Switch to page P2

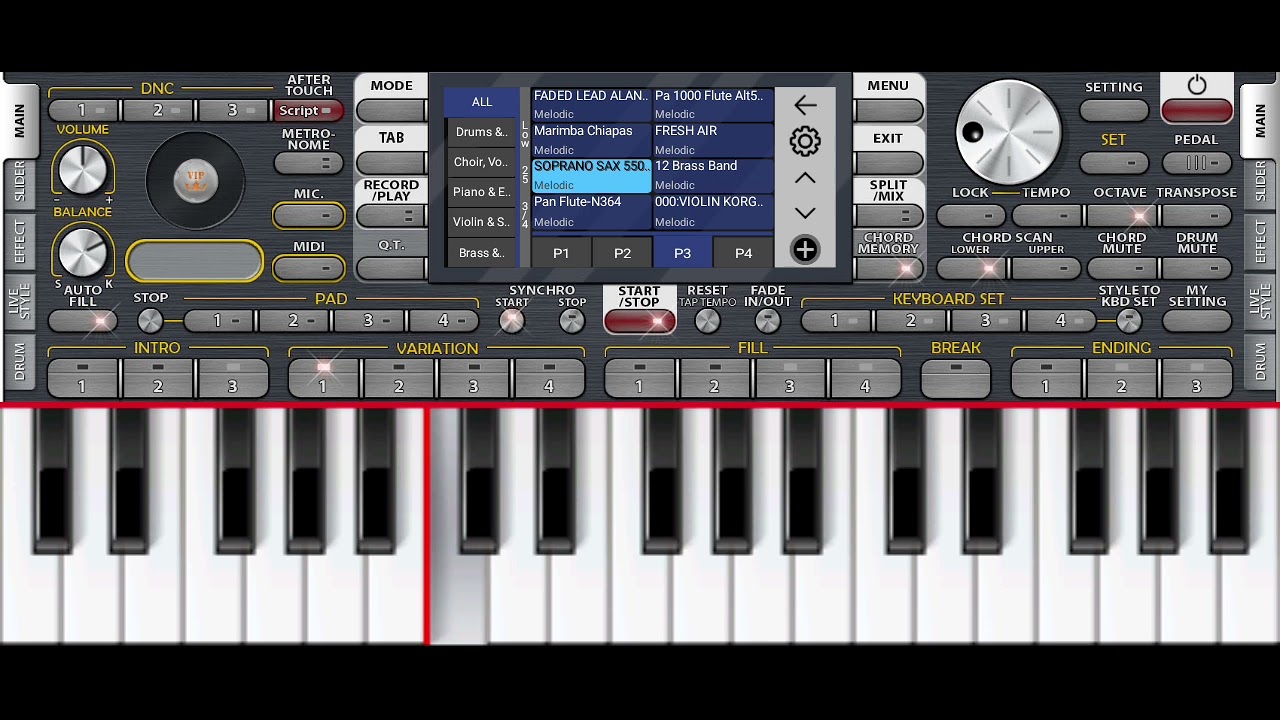(x=622, y=254)
